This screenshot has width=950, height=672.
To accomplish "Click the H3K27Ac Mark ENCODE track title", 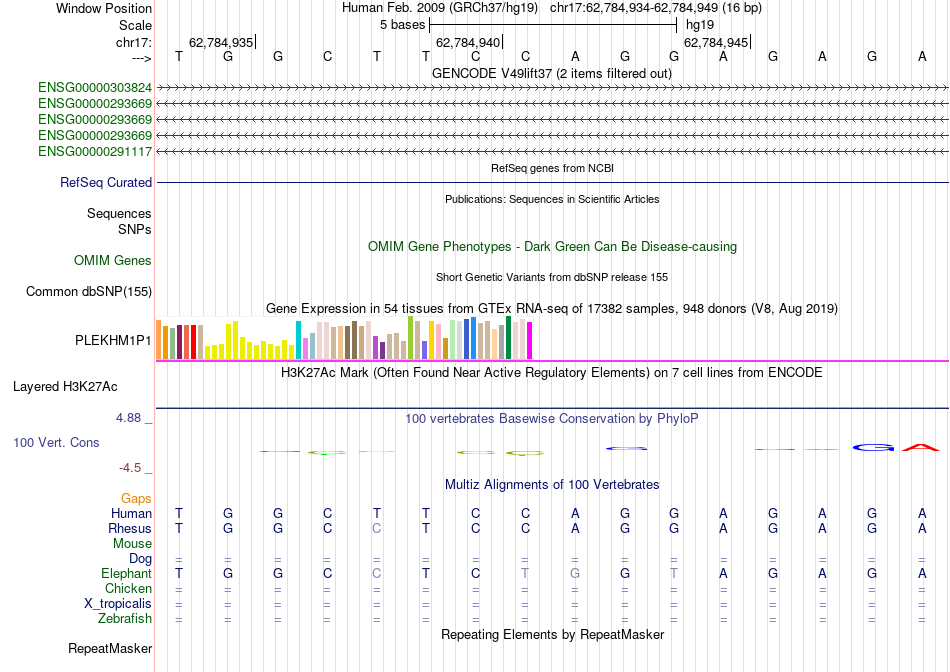I will point(551,372).
